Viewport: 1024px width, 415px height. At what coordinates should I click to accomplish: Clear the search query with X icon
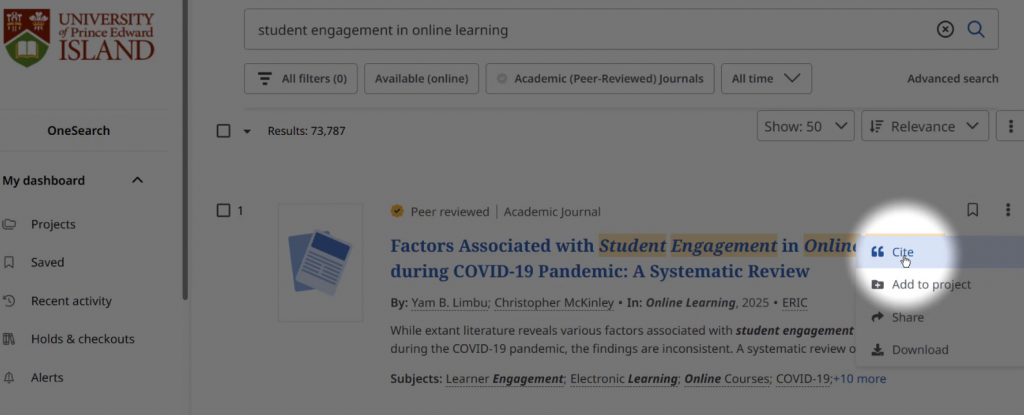(x=945, y=29)
